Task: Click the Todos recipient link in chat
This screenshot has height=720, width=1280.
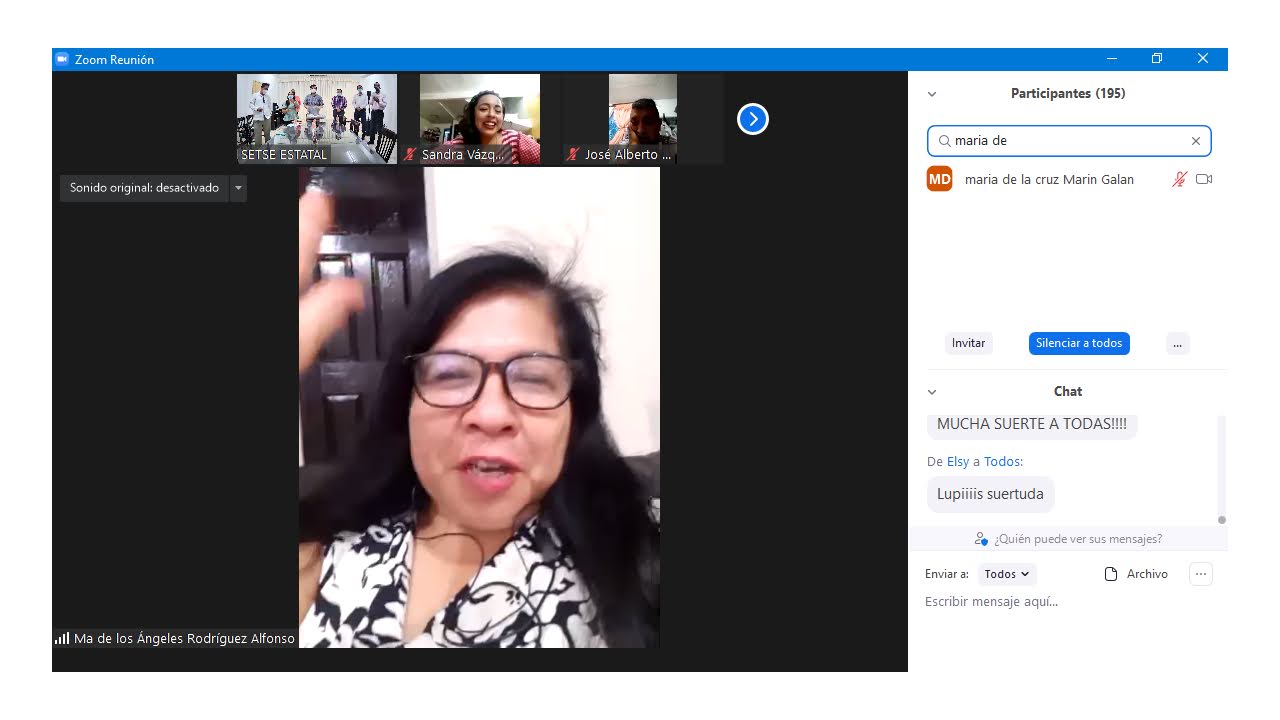Action: pos(1002,462)
